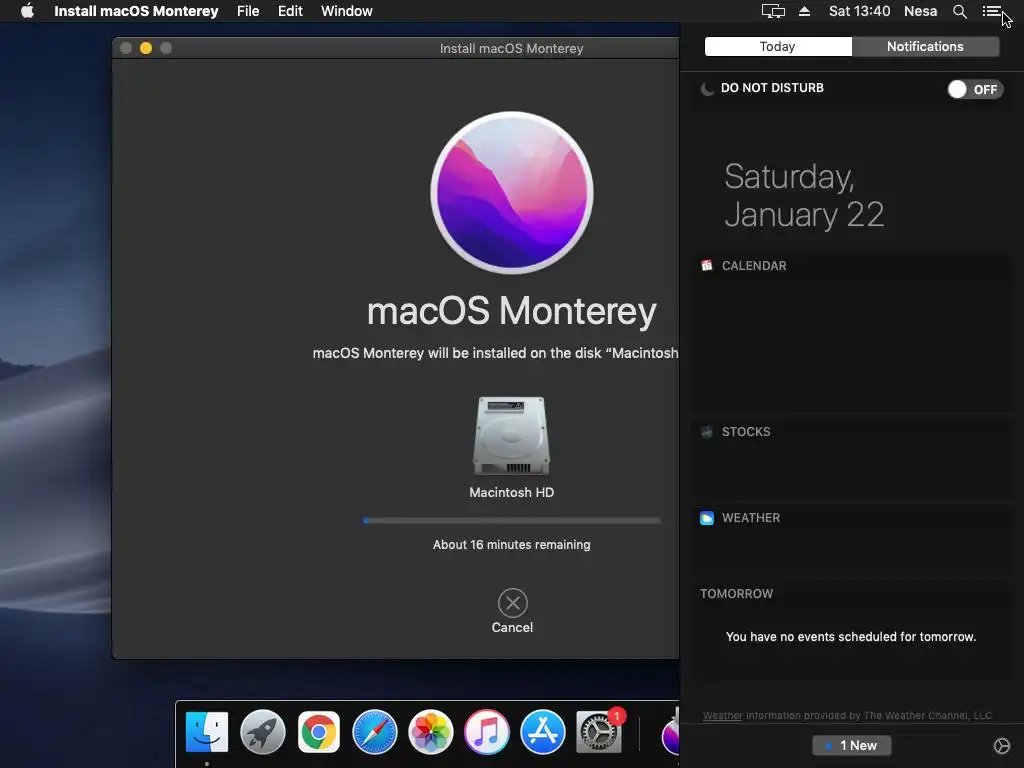Open Notification Center settings gear
Image resolution: width=1024 pixels, height=768 pixels.
pos(1001,746)
